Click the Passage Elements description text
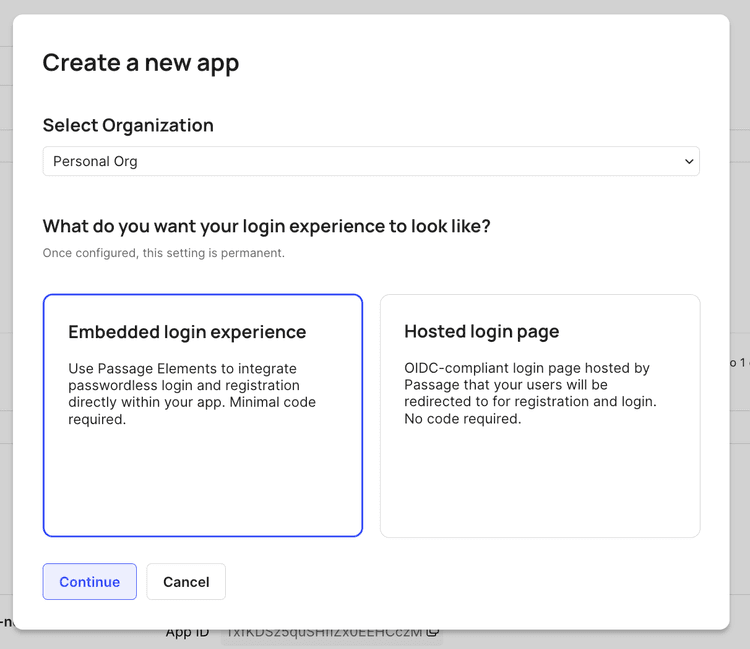Screen dimensions: 750x649 coord(192,394)
